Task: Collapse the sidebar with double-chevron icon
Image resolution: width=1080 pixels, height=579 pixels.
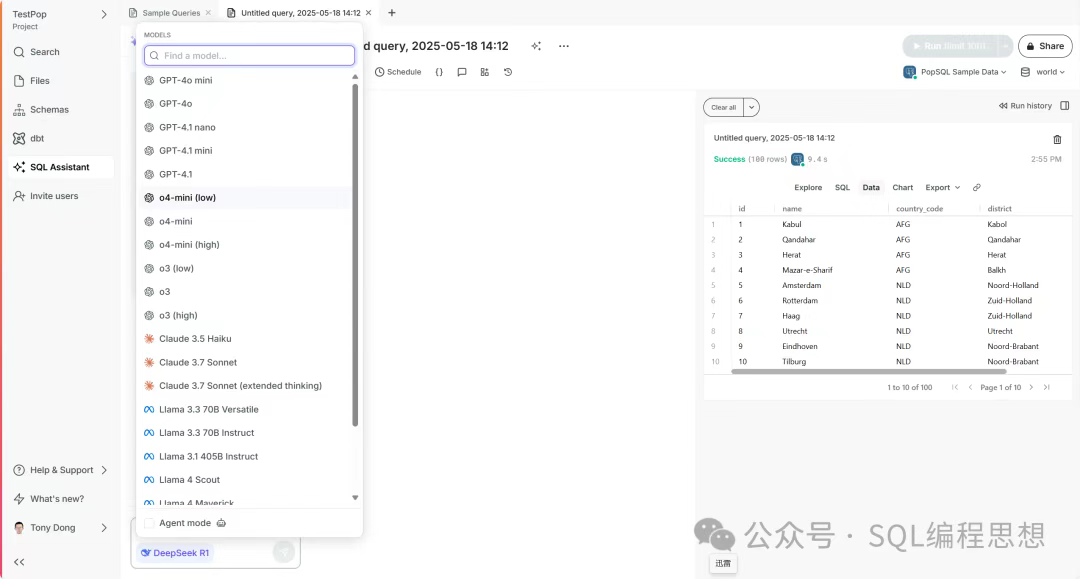Action: (19, 562)
